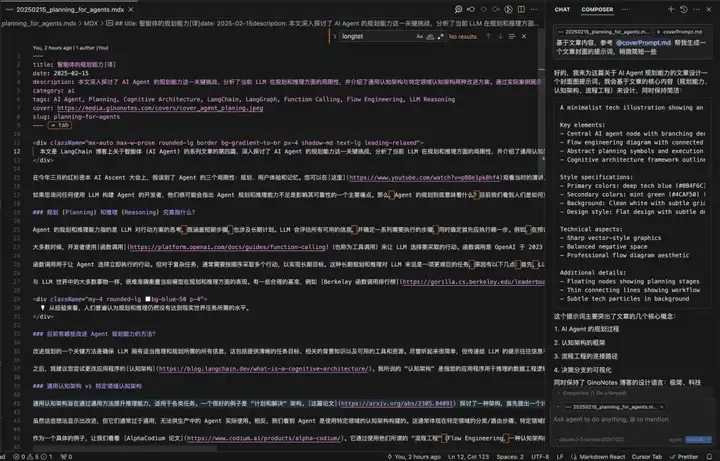Viewport: 720px width, 461px height.
Task: Open the cover image URL on line 7
Action: pos(160,108)
